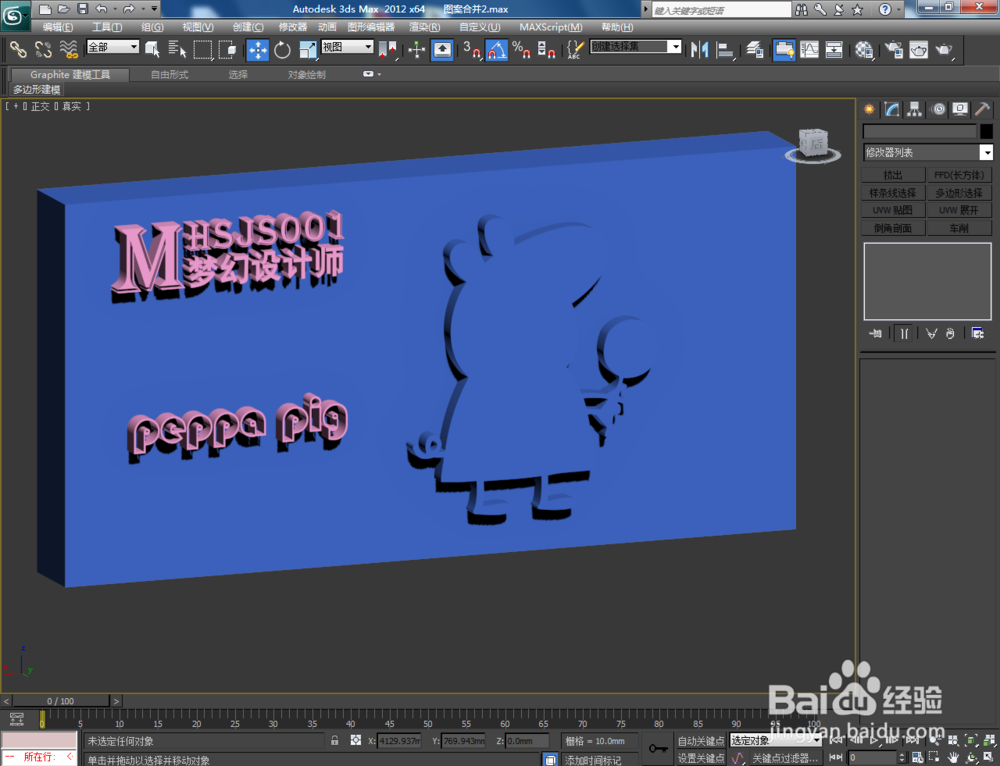1000x766 pixels.
Task: Activate the Select and Rotate tool
Action: [x=283, y=49]
